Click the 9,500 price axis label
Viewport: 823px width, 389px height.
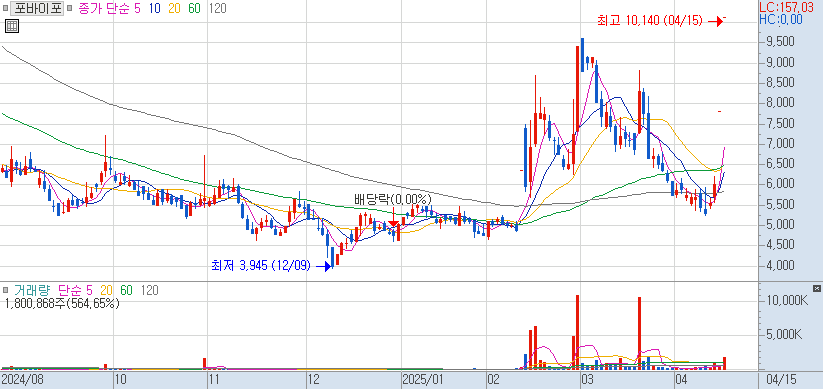[779, 42]
